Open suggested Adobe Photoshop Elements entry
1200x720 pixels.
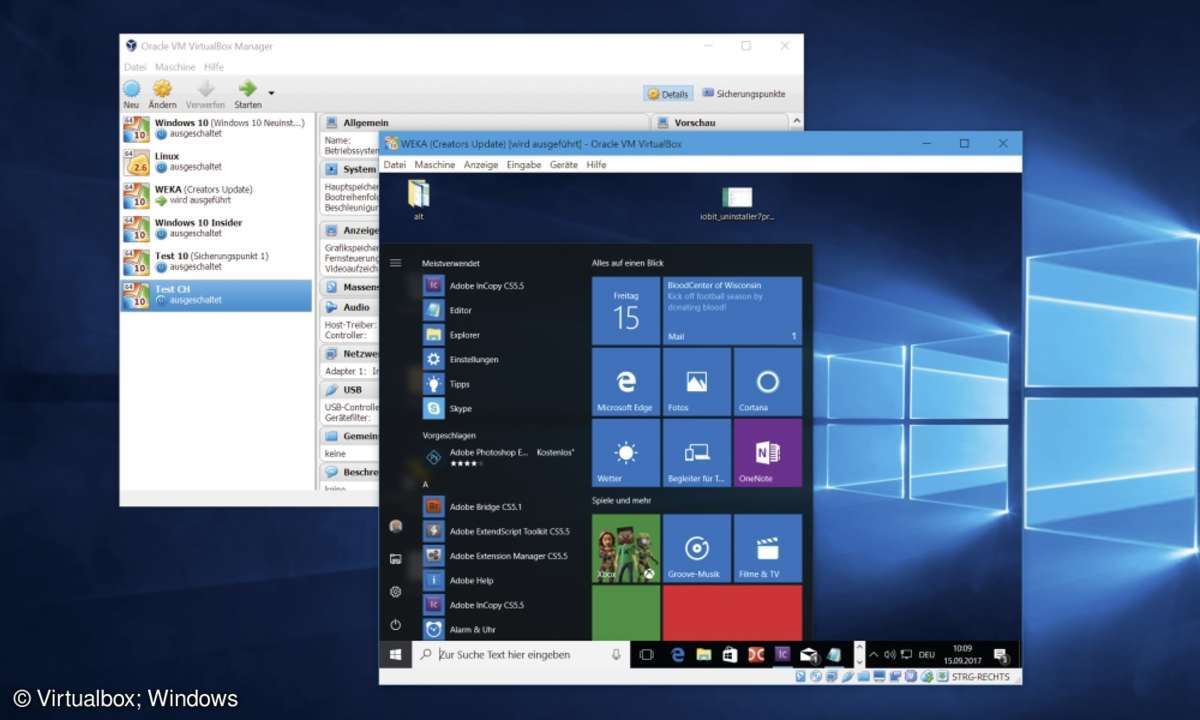[x=500, y=457]
